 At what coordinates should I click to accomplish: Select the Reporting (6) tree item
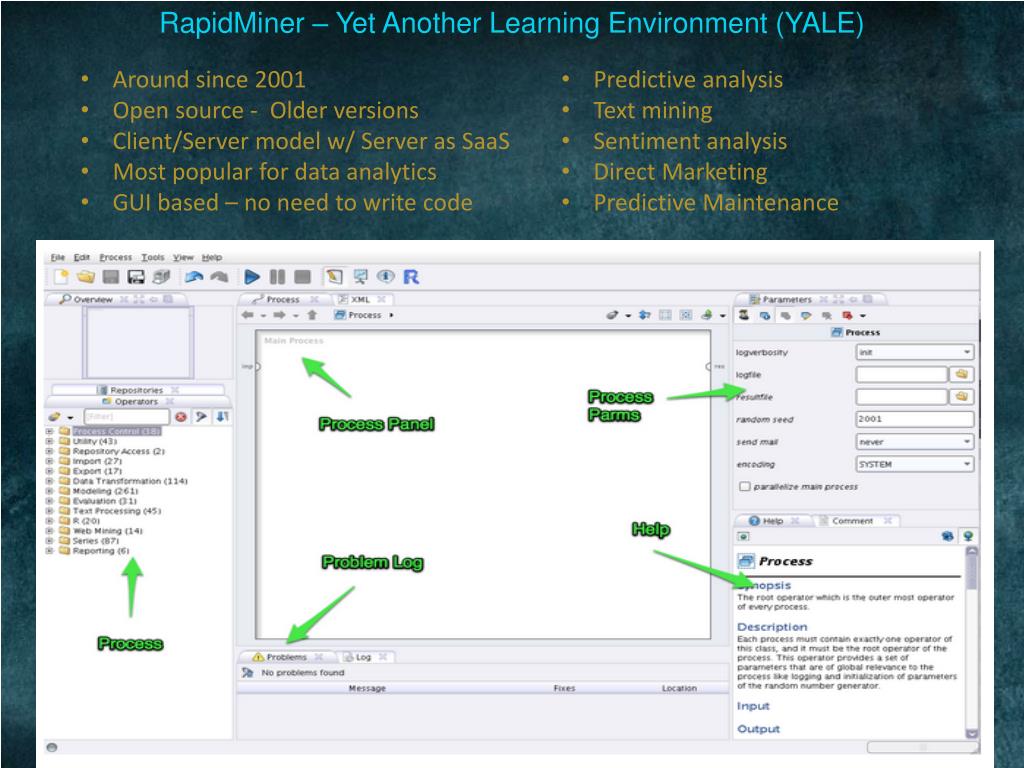[101, 551]
